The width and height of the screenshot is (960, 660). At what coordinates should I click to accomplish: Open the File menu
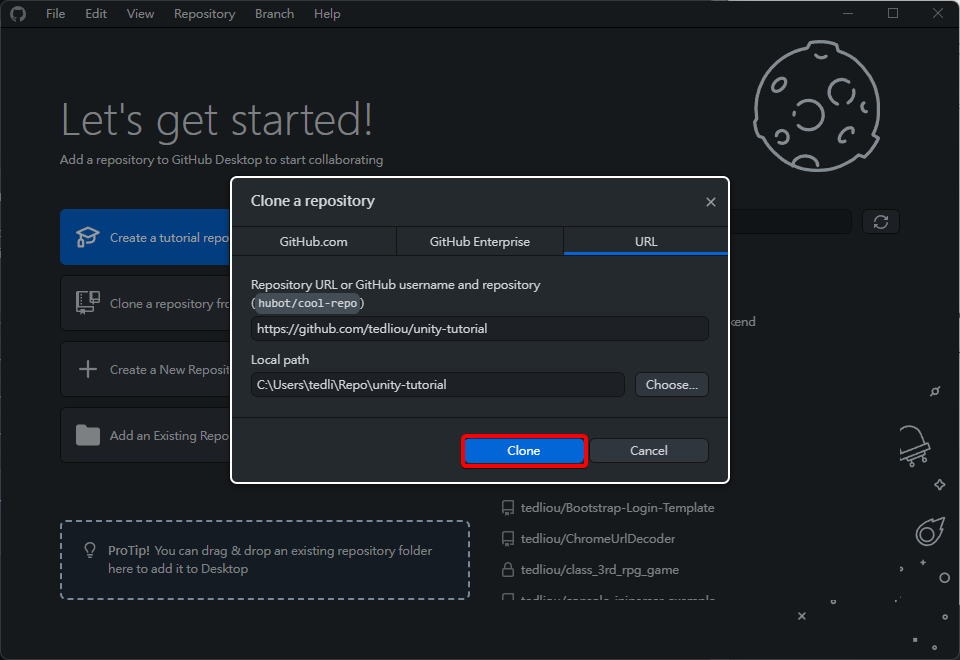click(x=55, y=13)
